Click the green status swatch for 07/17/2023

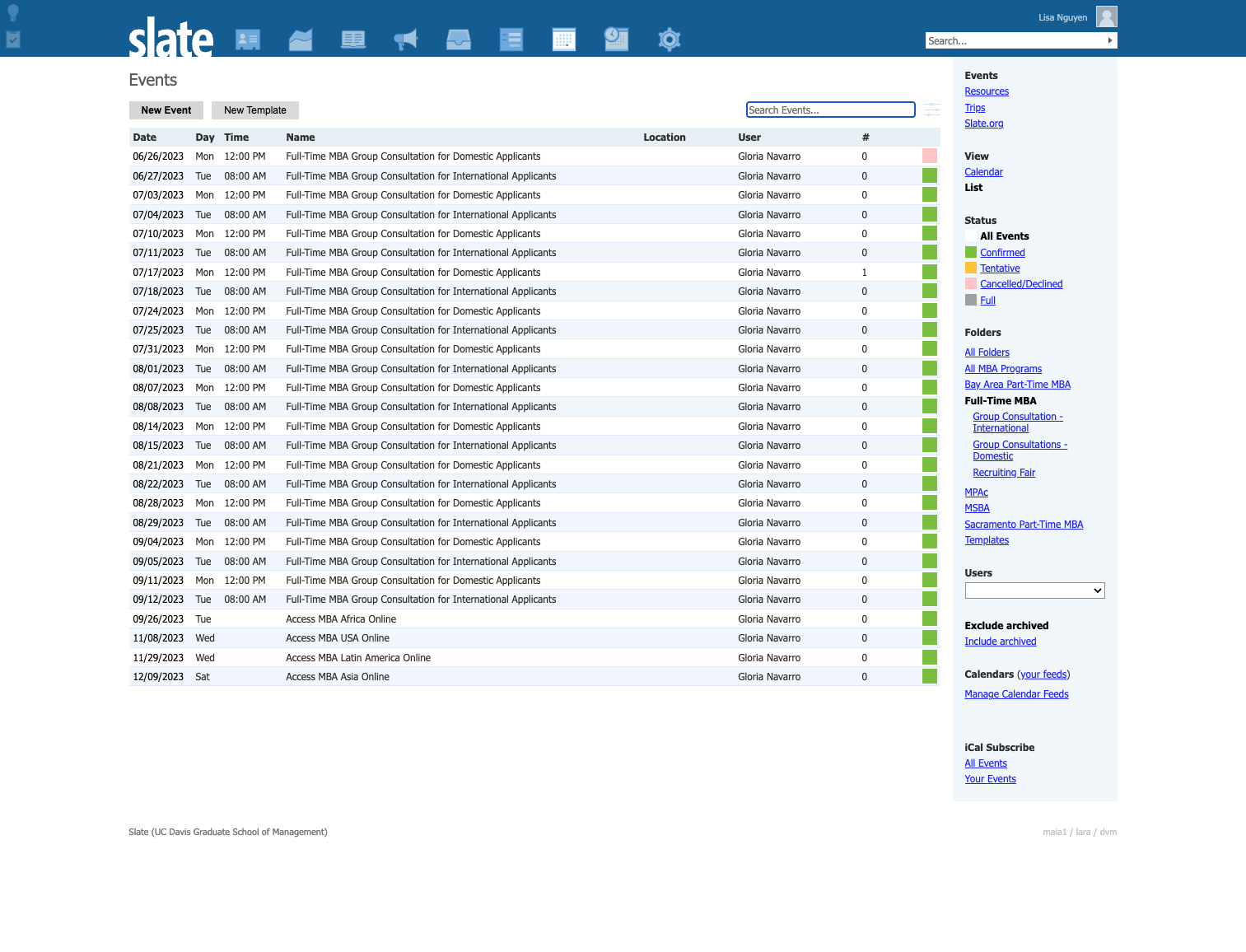pyautogui.click(x=930, y=272)
